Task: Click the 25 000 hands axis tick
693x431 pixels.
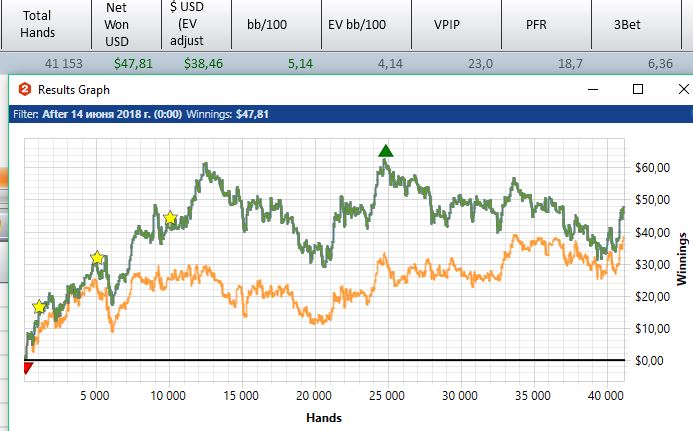Action: [387, 396]
